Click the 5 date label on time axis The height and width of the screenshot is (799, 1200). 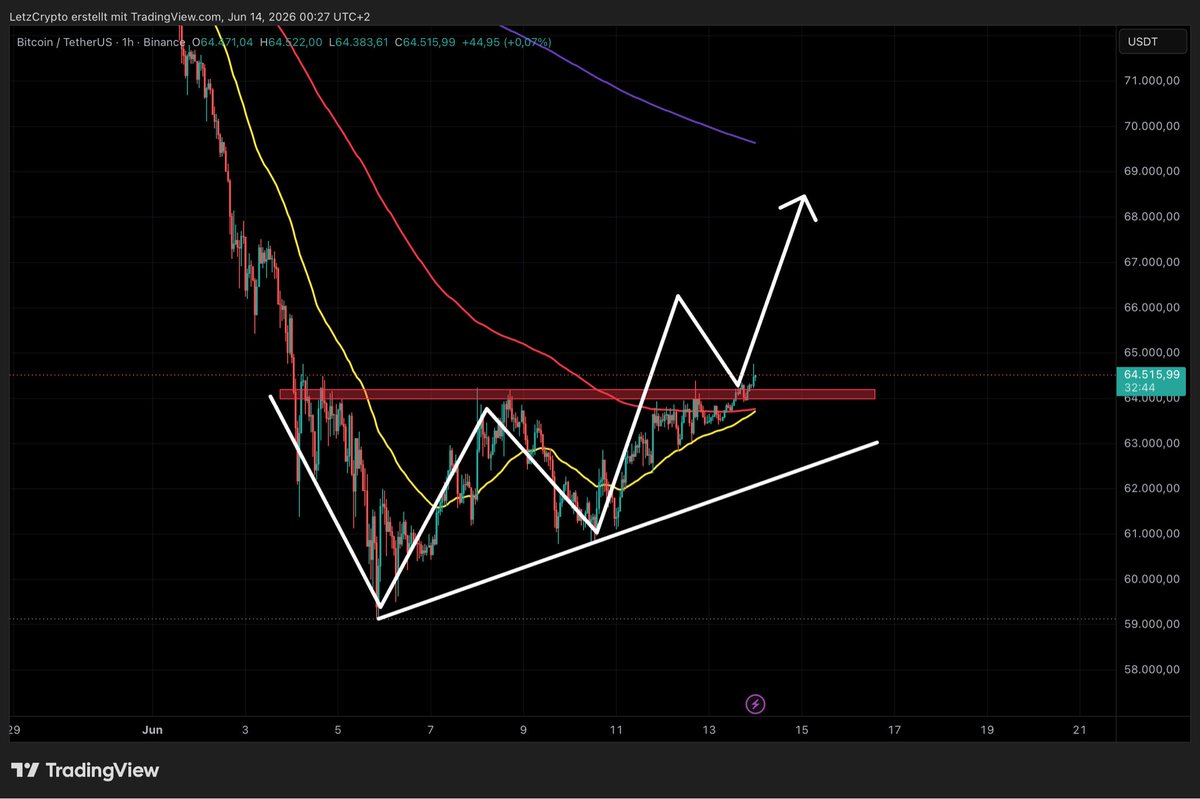[x=338, y=731]
